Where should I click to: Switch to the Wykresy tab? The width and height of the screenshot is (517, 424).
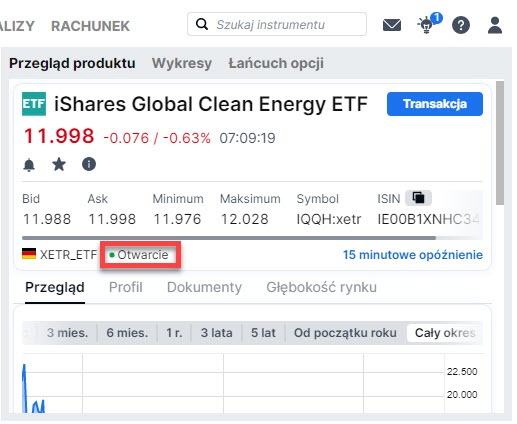click(182, 63)
